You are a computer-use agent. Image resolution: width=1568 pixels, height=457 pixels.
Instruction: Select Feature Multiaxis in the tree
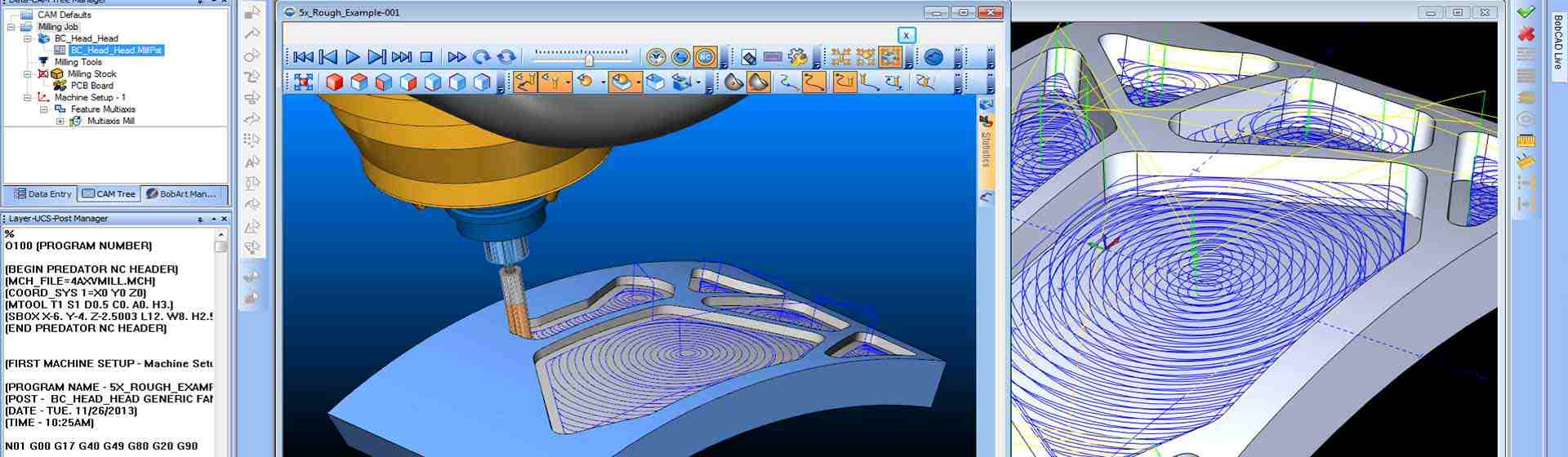click(103, 109)
